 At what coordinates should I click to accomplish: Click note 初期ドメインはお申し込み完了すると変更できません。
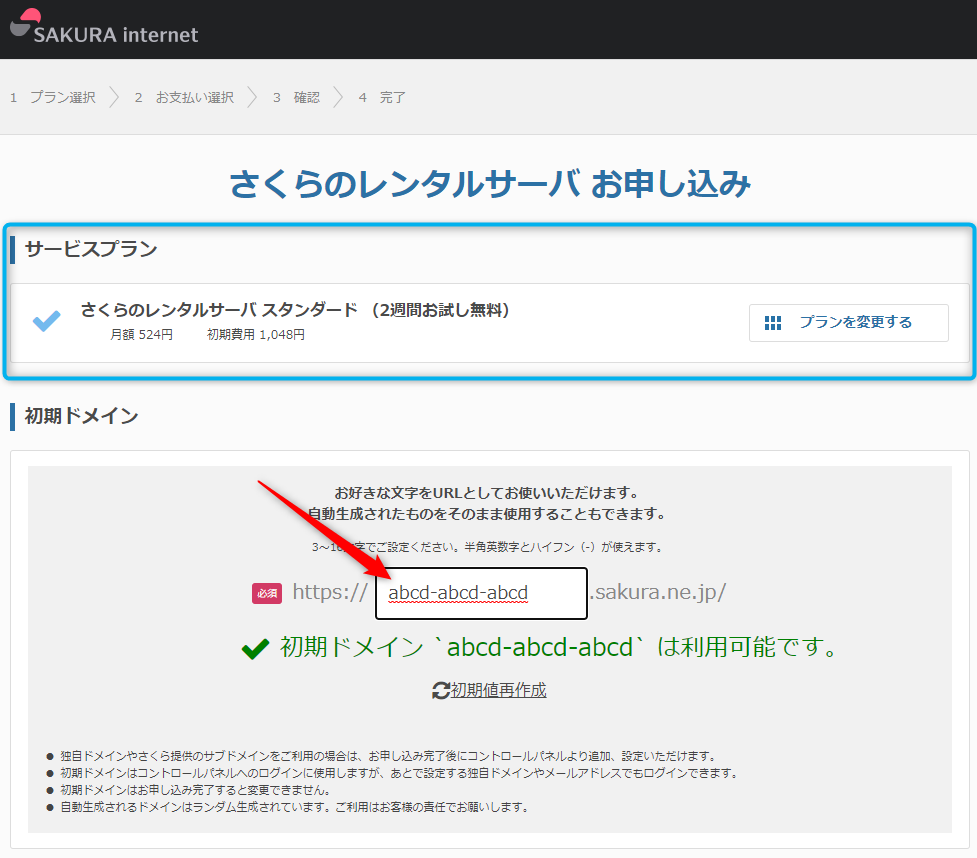[195, 790]
